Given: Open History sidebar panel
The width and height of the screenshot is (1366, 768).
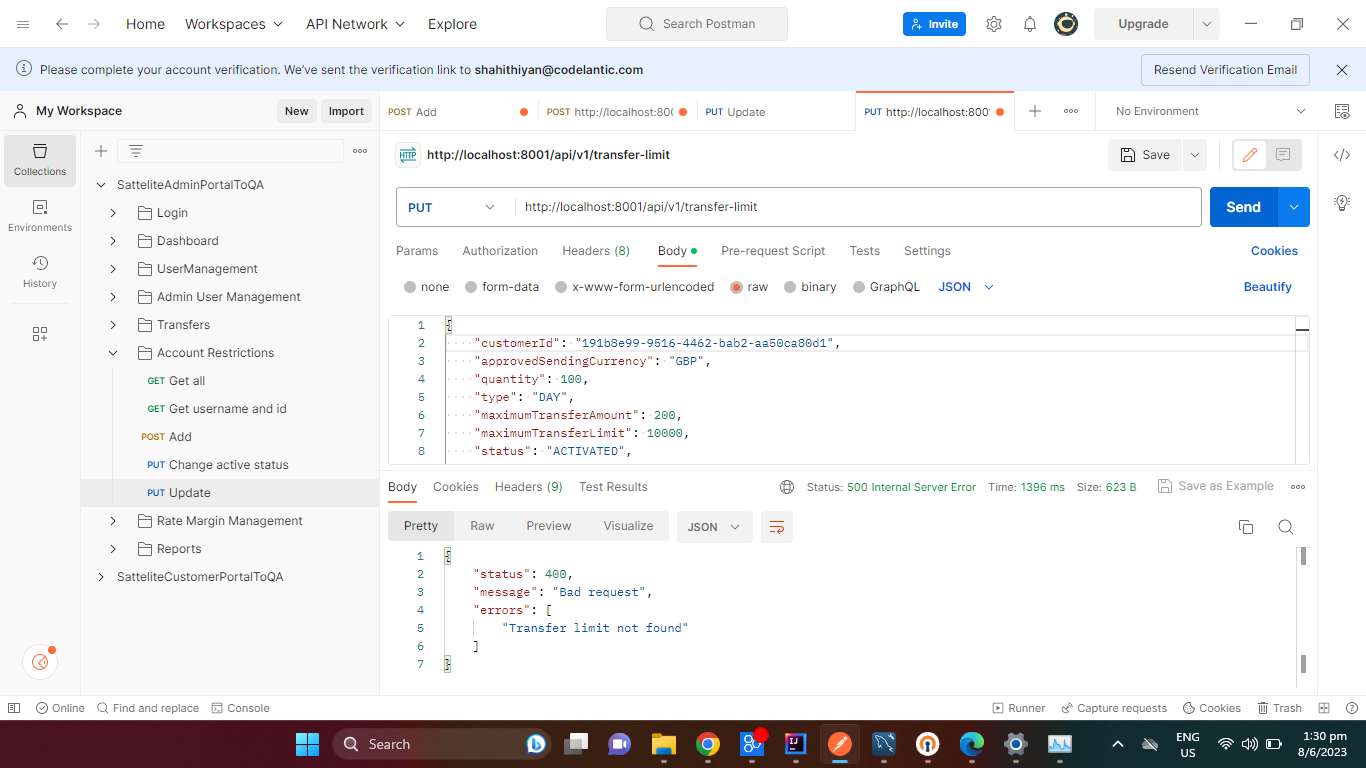Looking at the screenshot, I should (40, 272).
